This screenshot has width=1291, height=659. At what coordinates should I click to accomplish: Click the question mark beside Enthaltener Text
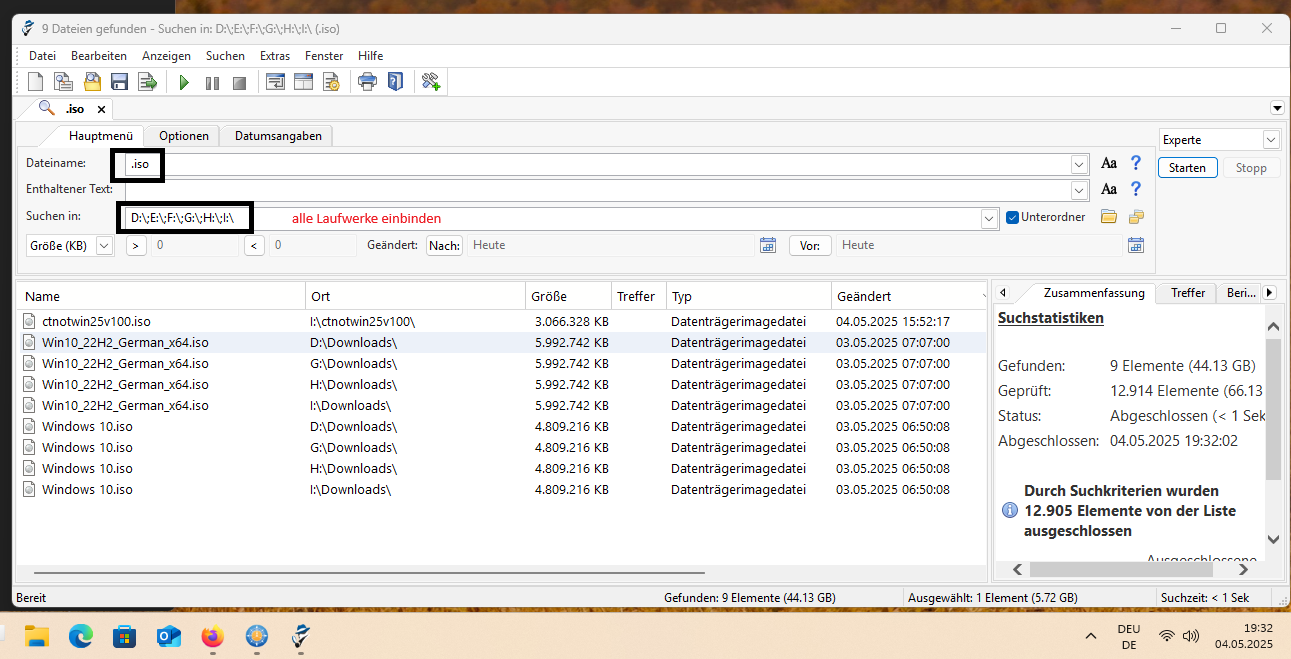click(x=1136, y=189)
